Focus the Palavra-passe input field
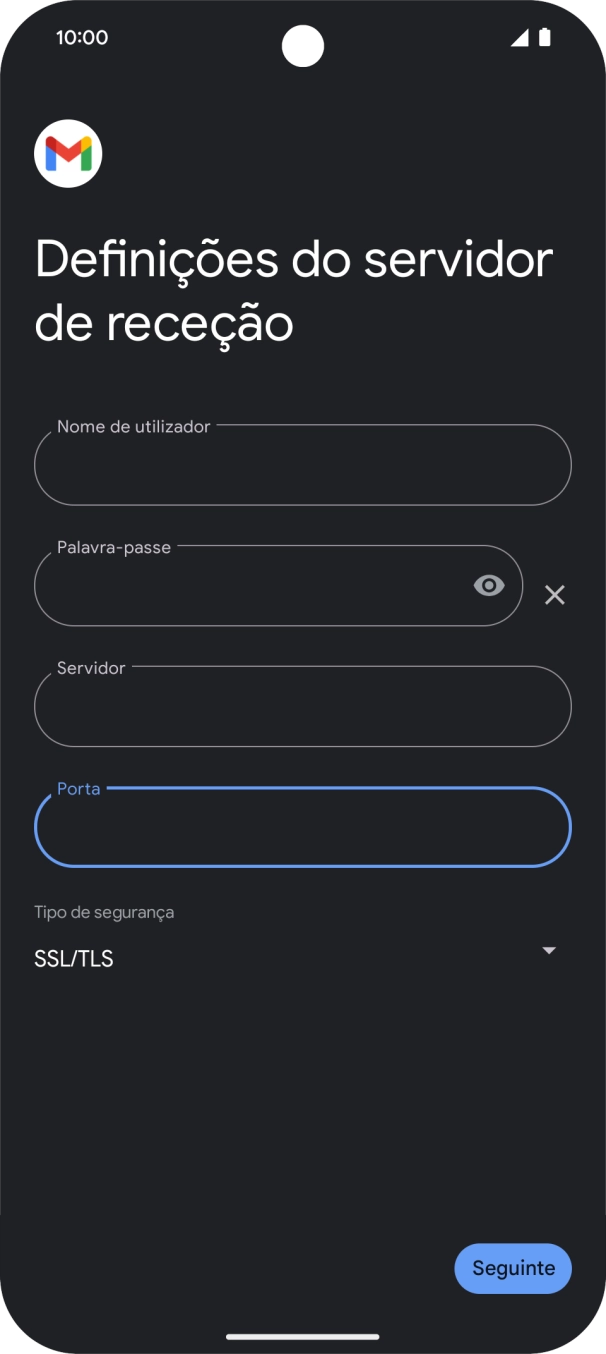The image size is (606, 1354). coord(250,587)
